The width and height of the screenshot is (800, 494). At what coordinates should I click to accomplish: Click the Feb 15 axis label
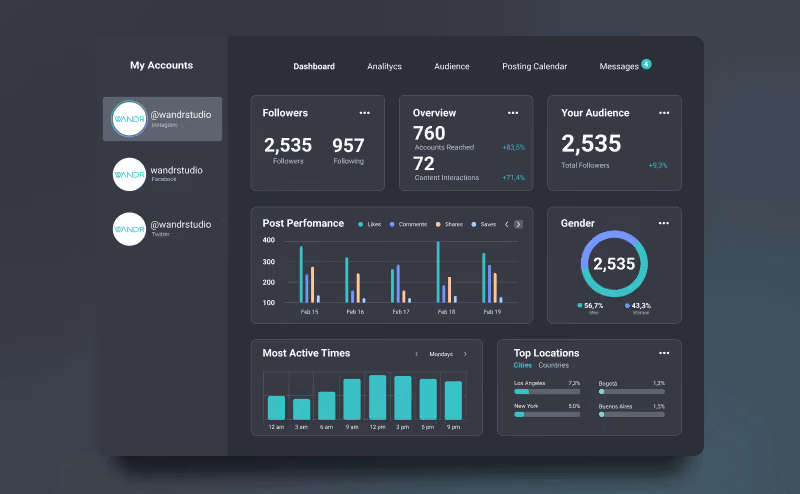(x=309, y=311)
